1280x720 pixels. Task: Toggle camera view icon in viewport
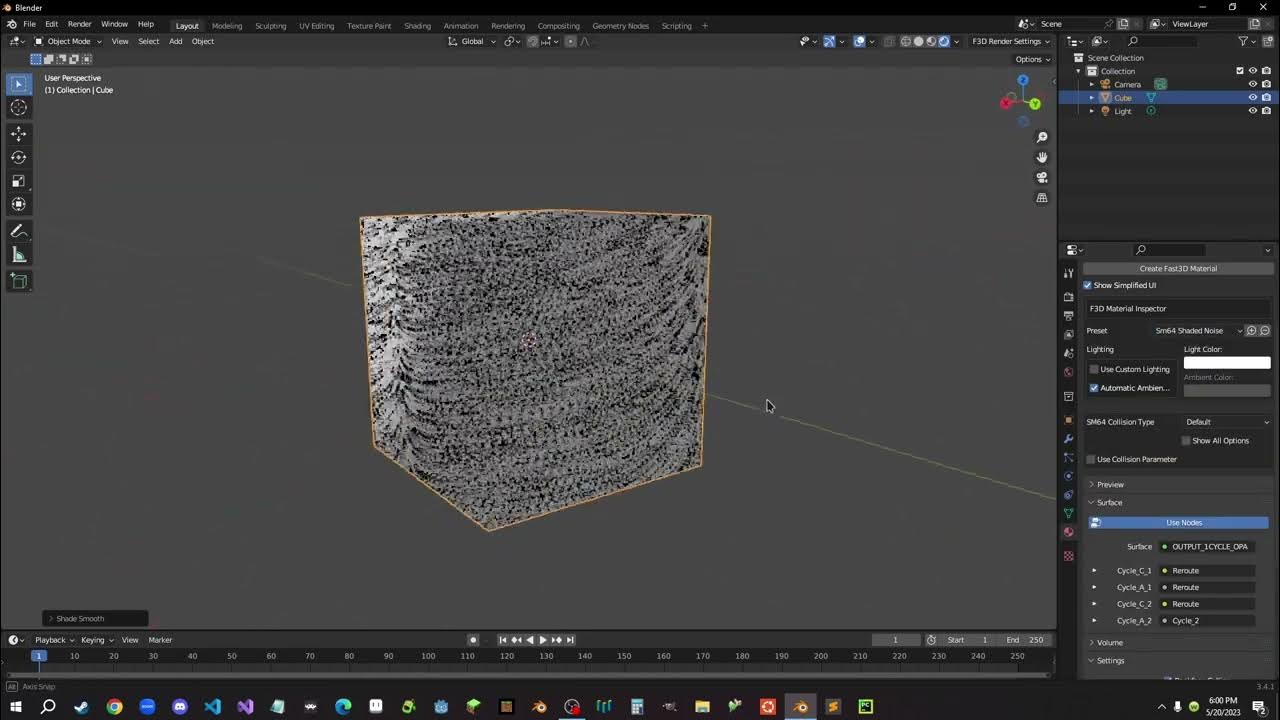tap(1041, 177)
